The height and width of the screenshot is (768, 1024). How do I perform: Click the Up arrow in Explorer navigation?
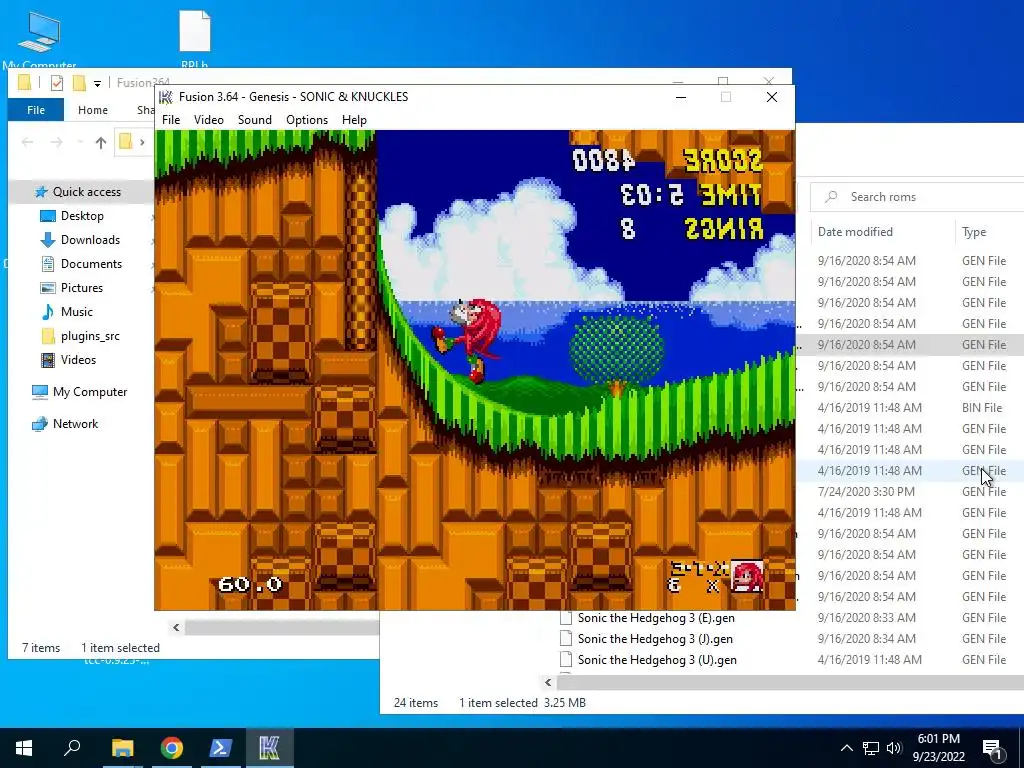pos(101,142)
